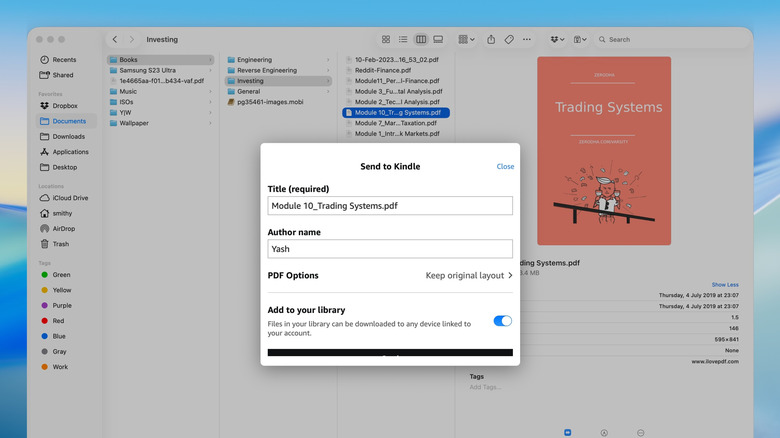
Task: Click the Share icon in toolbar
Action: point(491,40)
